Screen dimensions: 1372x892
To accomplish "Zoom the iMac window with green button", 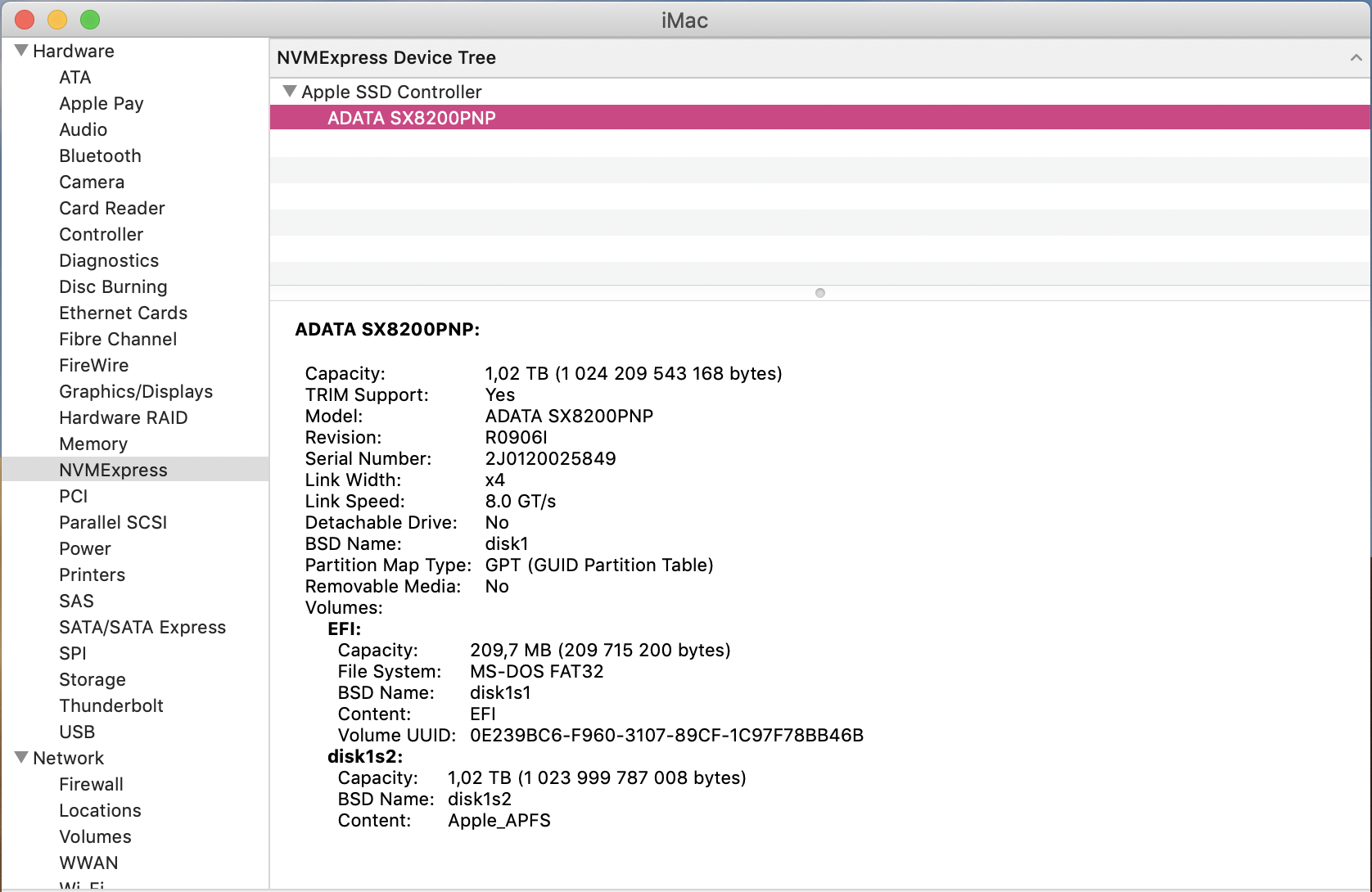I will (90, 20).
